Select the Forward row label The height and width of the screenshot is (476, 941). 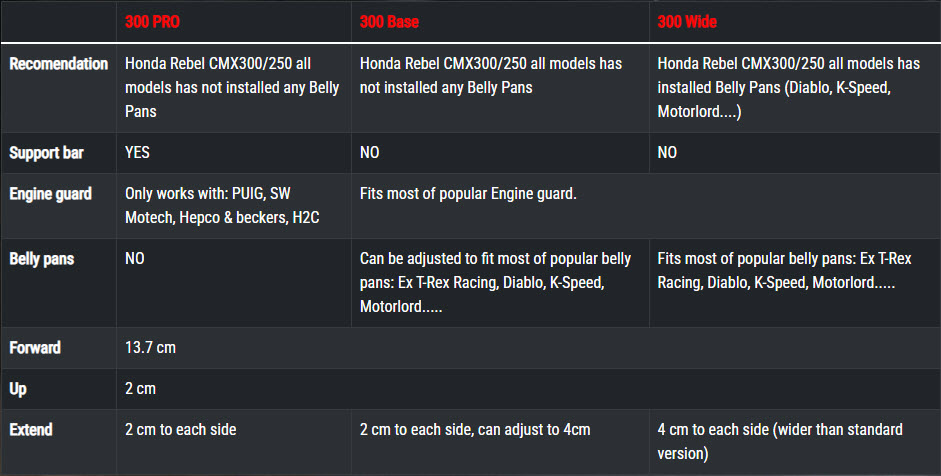point(35,348)
